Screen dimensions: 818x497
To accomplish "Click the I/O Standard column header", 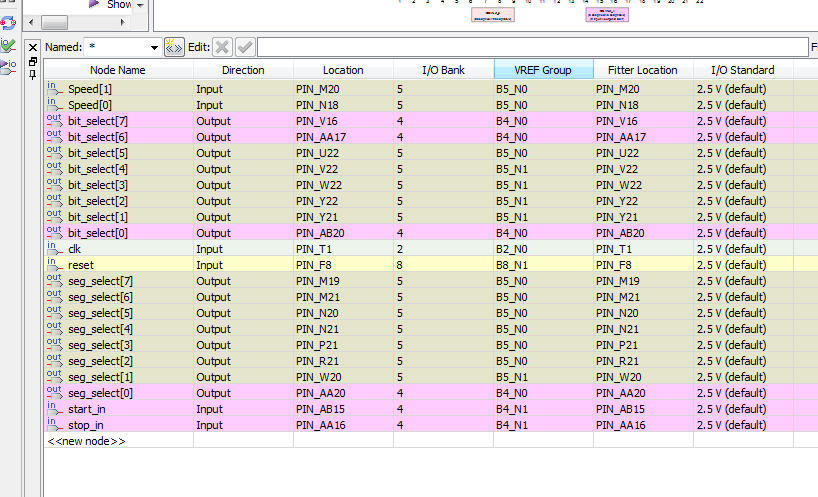I will 742,70.
